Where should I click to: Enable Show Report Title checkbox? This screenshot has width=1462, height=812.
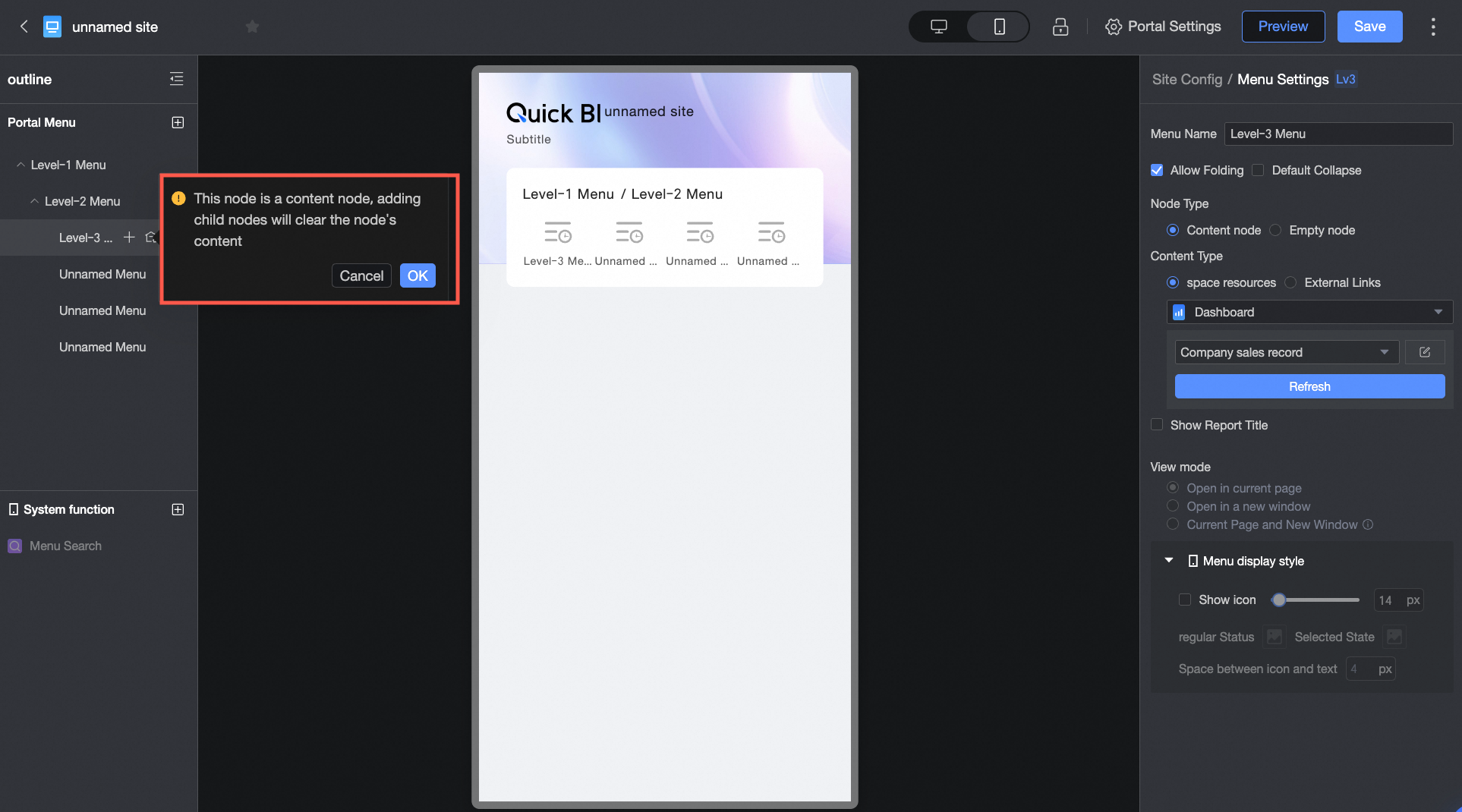1157,425
